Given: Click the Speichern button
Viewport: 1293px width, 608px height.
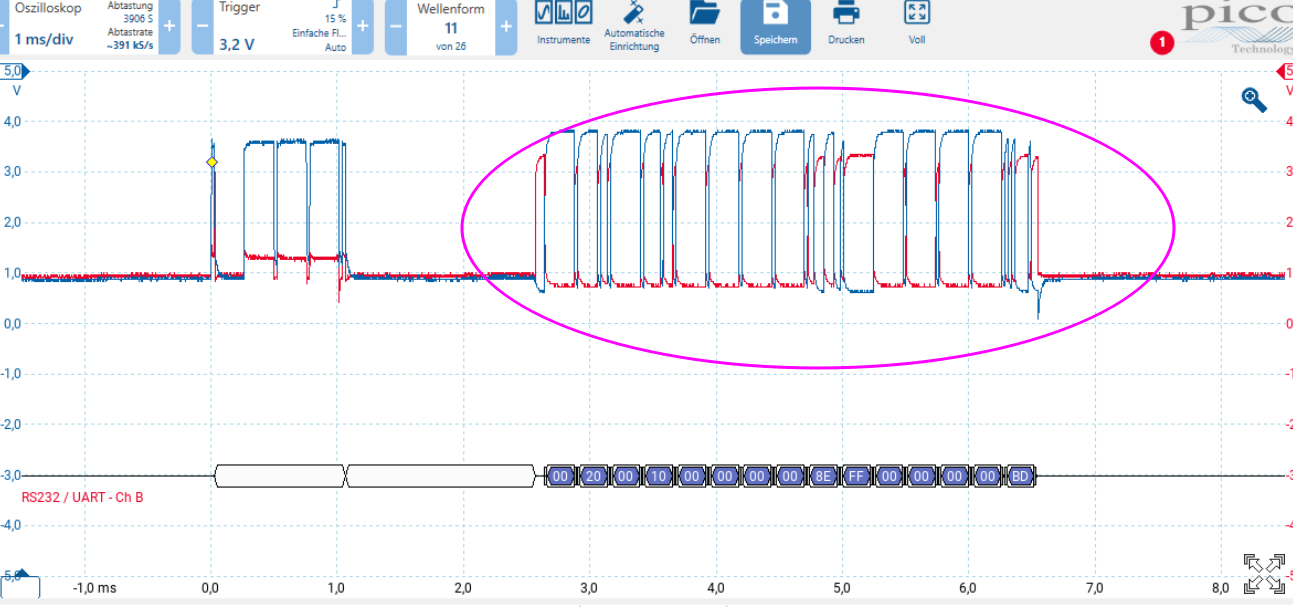Looking at the screenshot, I should (x=775, y=27).
